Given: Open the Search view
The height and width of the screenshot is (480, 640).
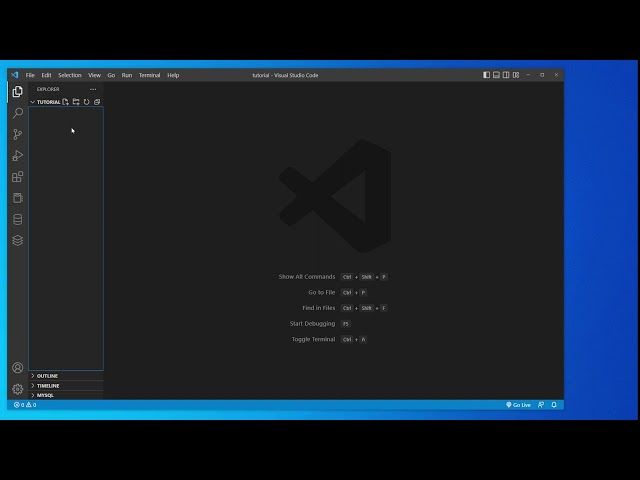Looking at the screenshot, I should point(18,113).
